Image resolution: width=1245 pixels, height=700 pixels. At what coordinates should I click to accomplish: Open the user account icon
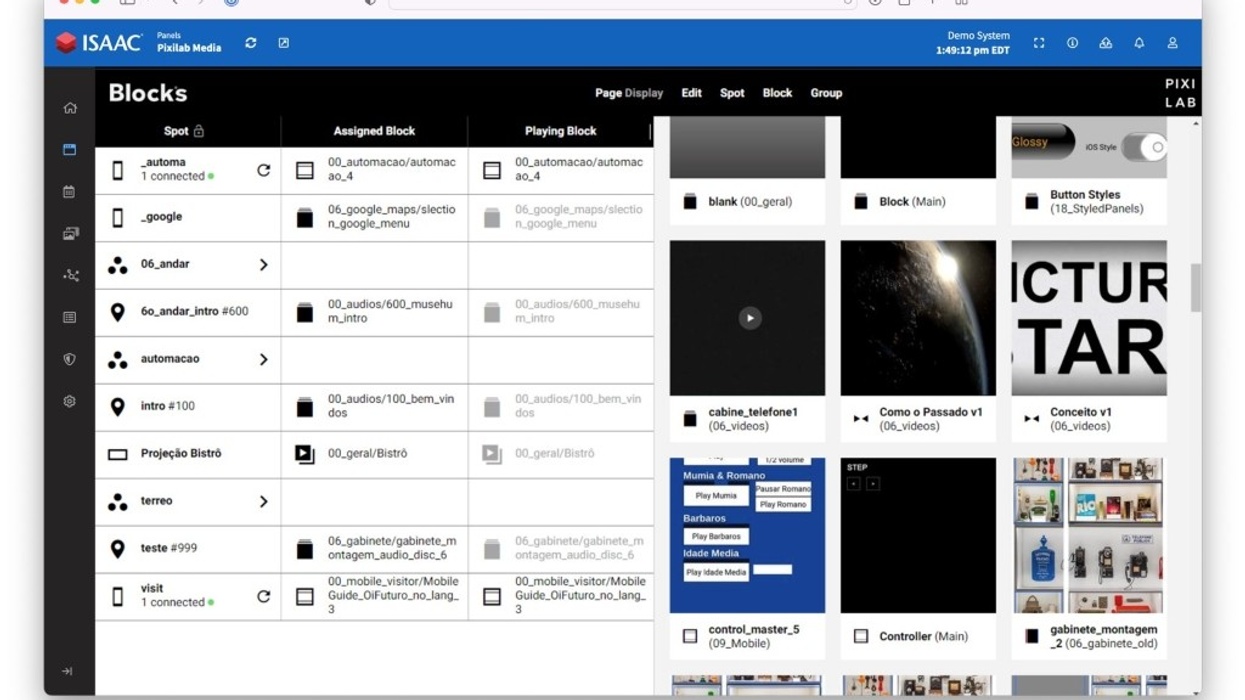pos(1172,43)
